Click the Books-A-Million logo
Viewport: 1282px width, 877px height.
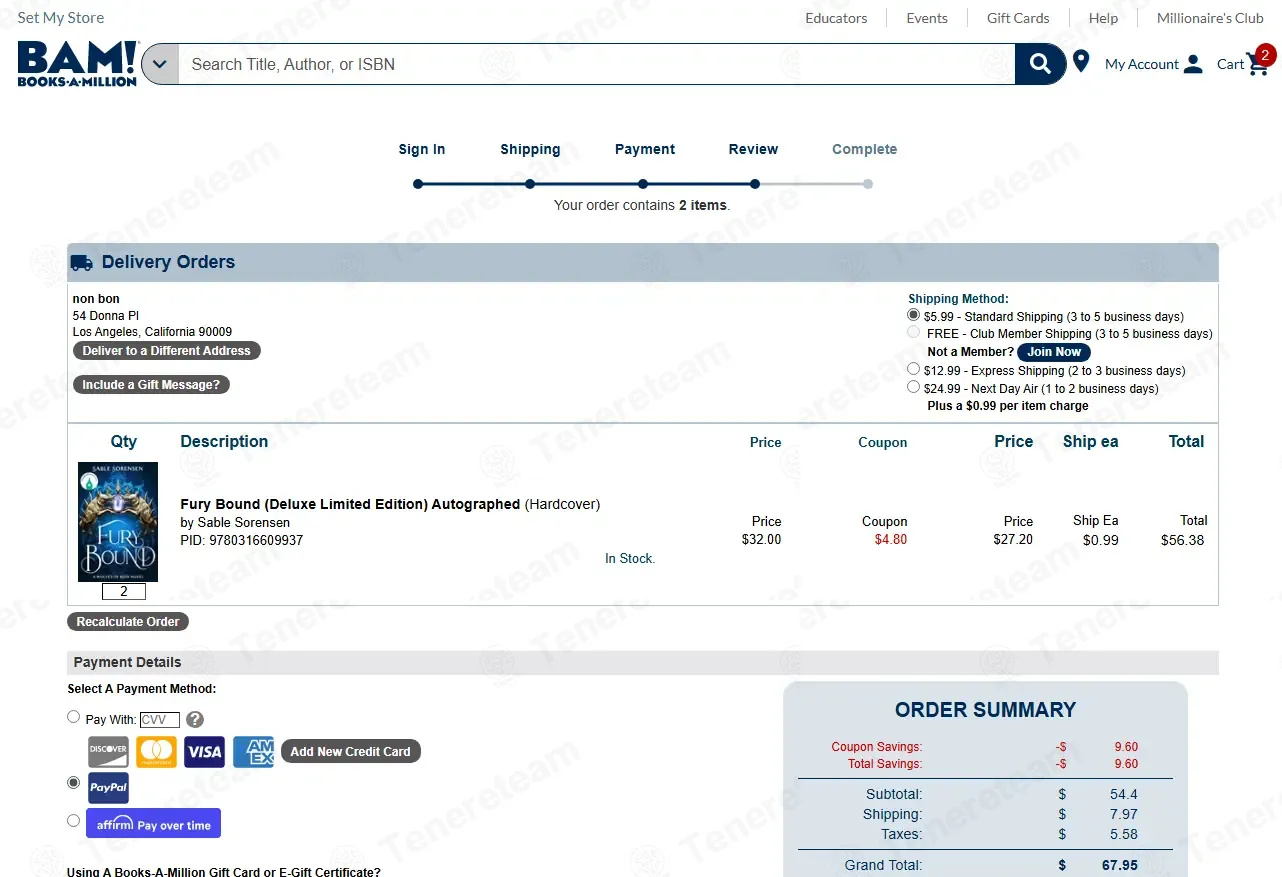pos(78,63)
